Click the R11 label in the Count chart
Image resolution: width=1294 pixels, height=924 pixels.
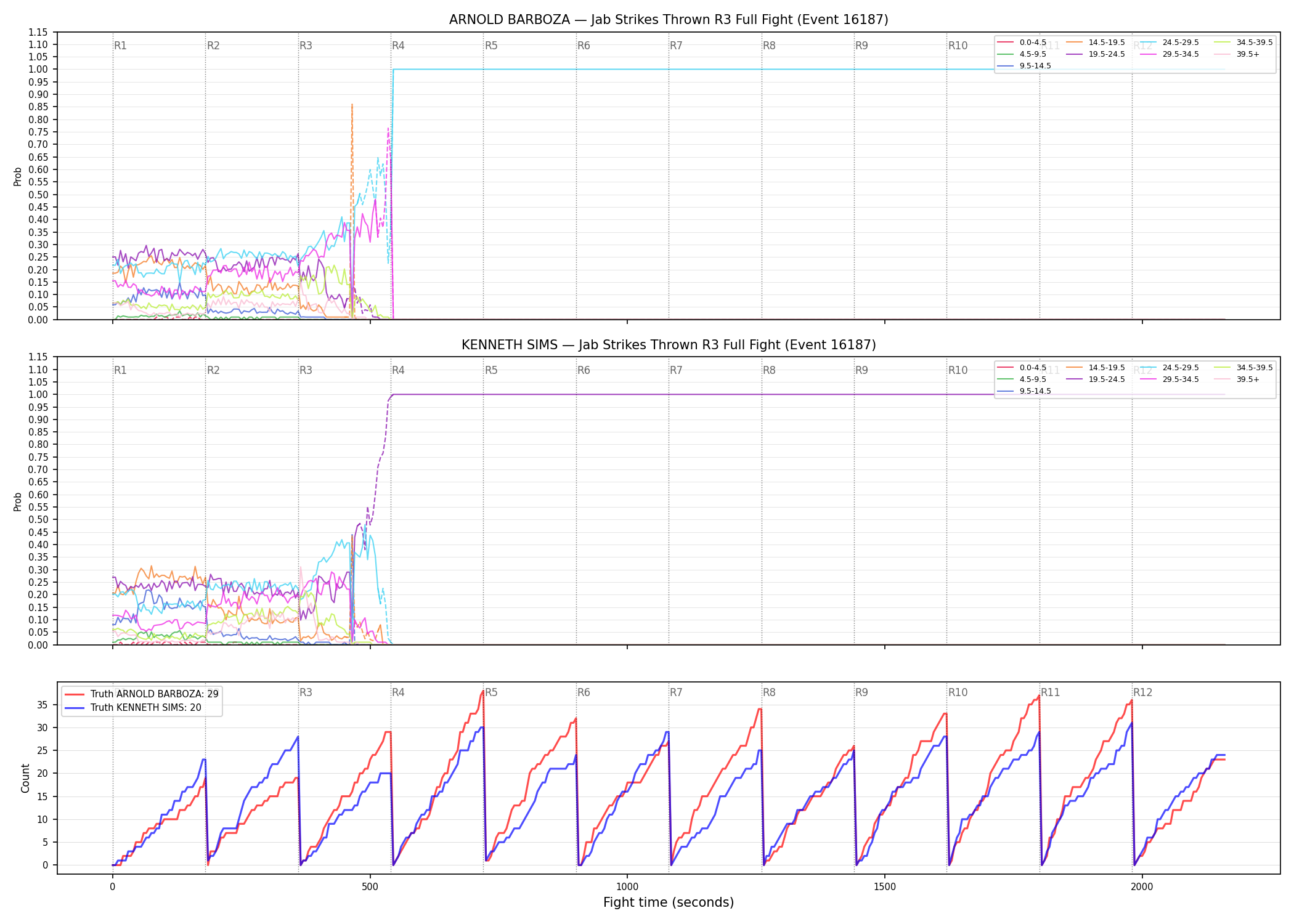1051,692
